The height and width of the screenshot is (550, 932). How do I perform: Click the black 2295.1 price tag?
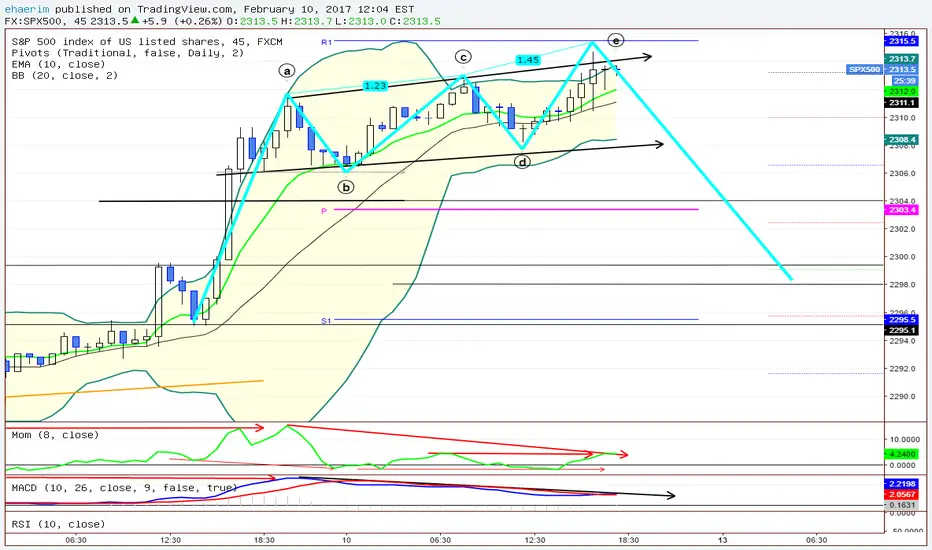coord(902,331)
